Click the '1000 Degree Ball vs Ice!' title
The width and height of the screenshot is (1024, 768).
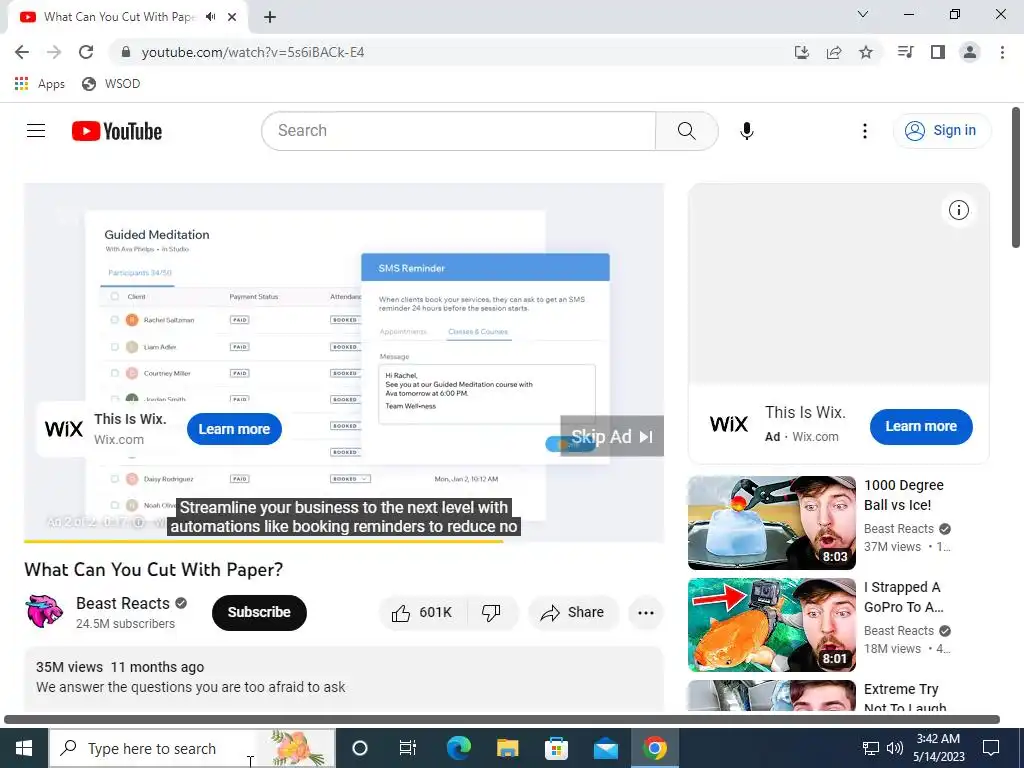(x=903, y=495)
